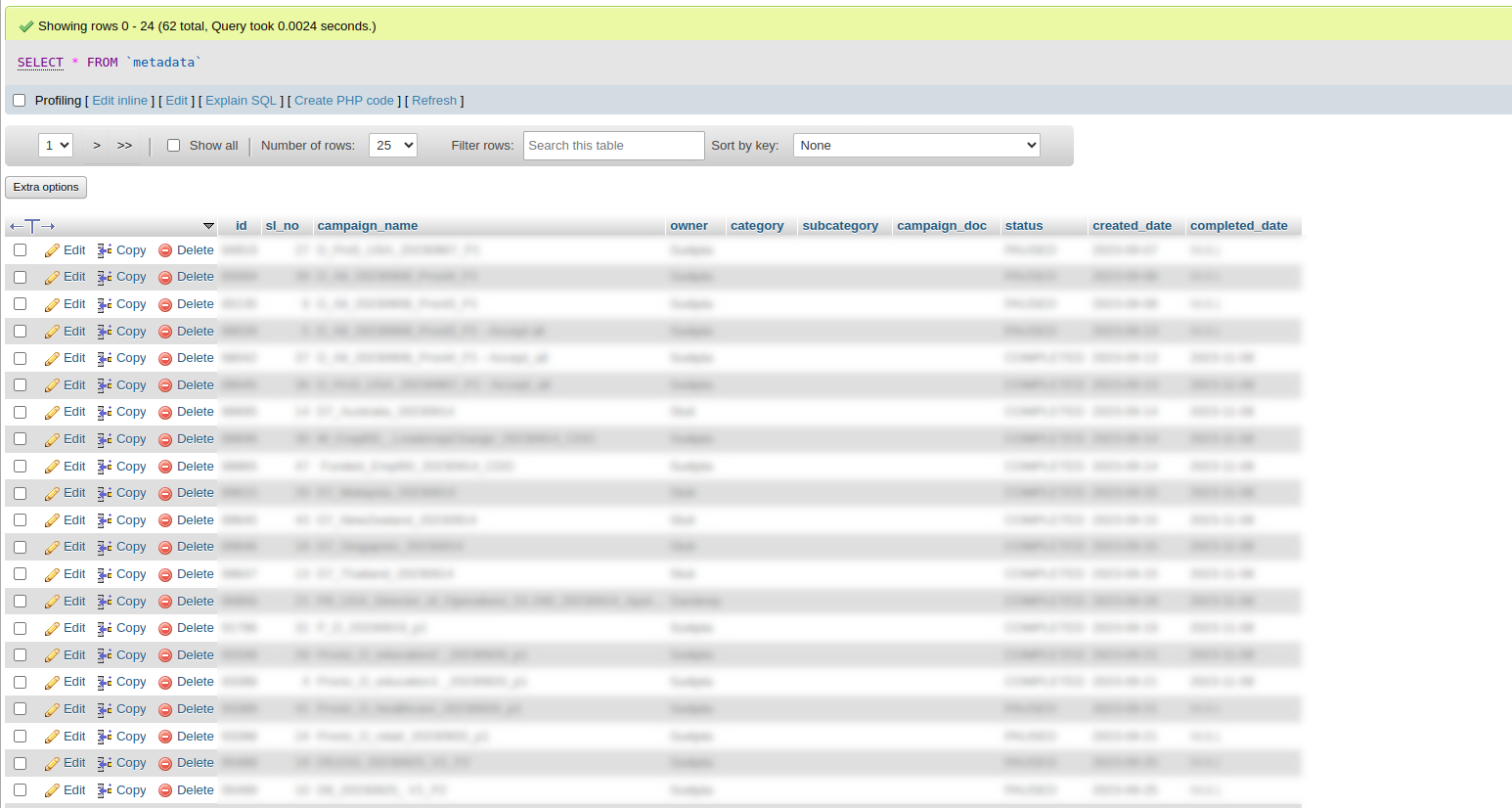Click the full-texts toggle arrows icon in the table header
The height and width of the screenshot is (808, 1512).
[32, 226]
